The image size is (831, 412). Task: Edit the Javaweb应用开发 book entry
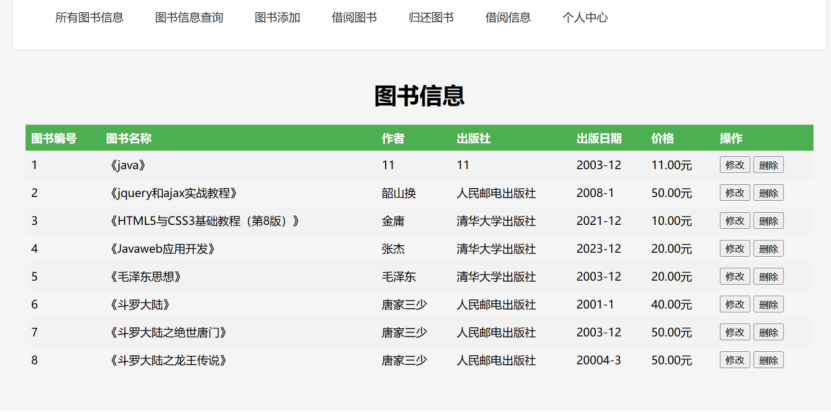point(735,249)
